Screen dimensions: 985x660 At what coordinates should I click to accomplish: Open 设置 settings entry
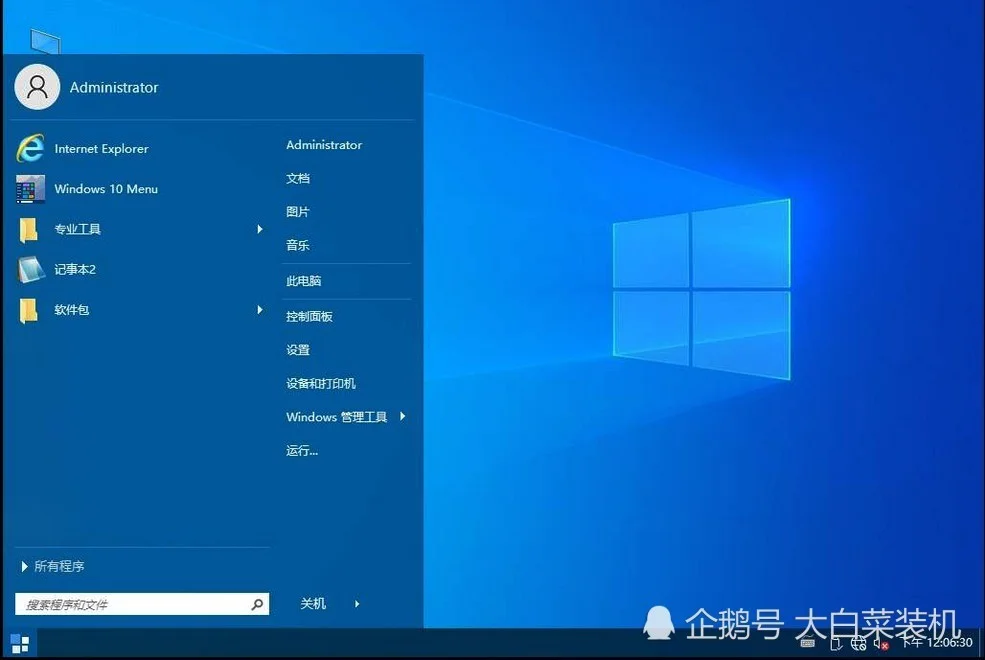pos(298,350)
